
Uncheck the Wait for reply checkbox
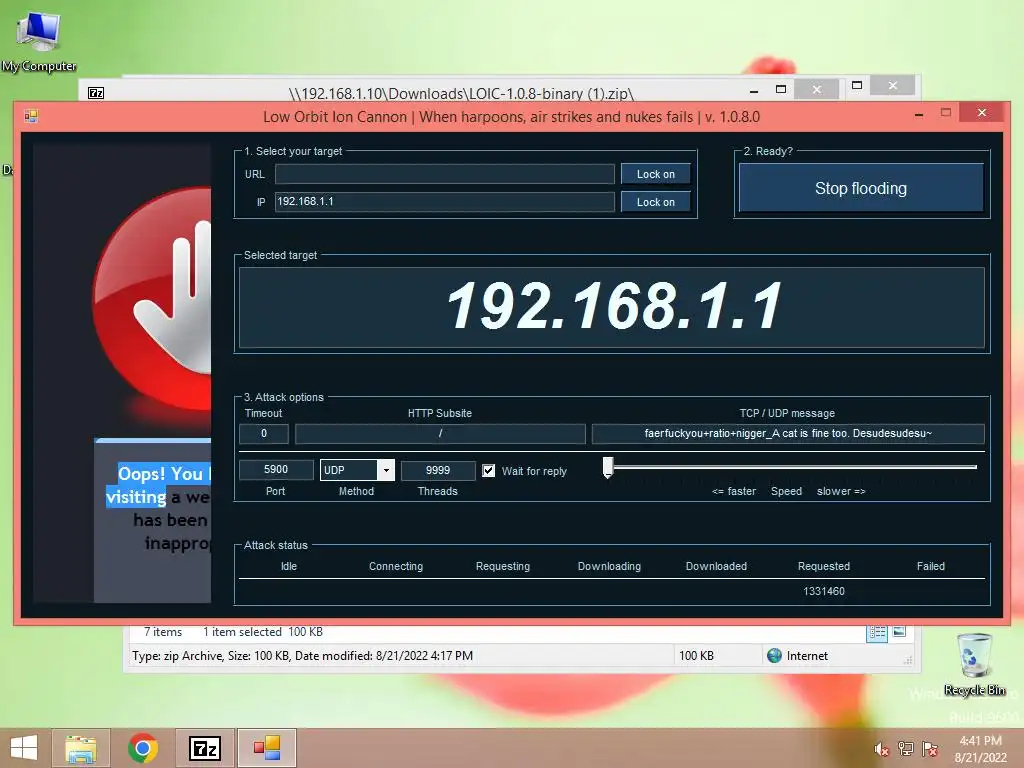488,471
